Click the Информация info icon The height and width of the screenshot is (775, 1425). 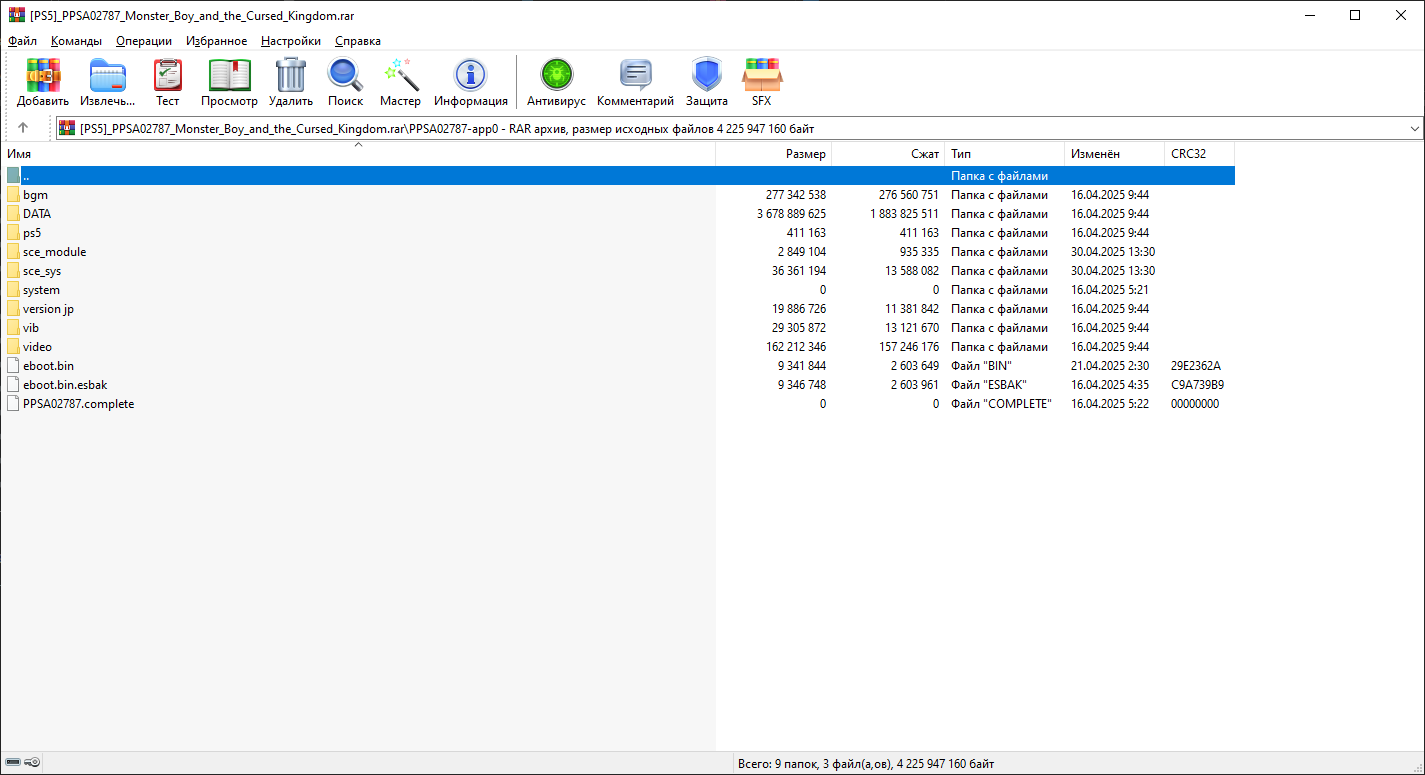[470, 82]
